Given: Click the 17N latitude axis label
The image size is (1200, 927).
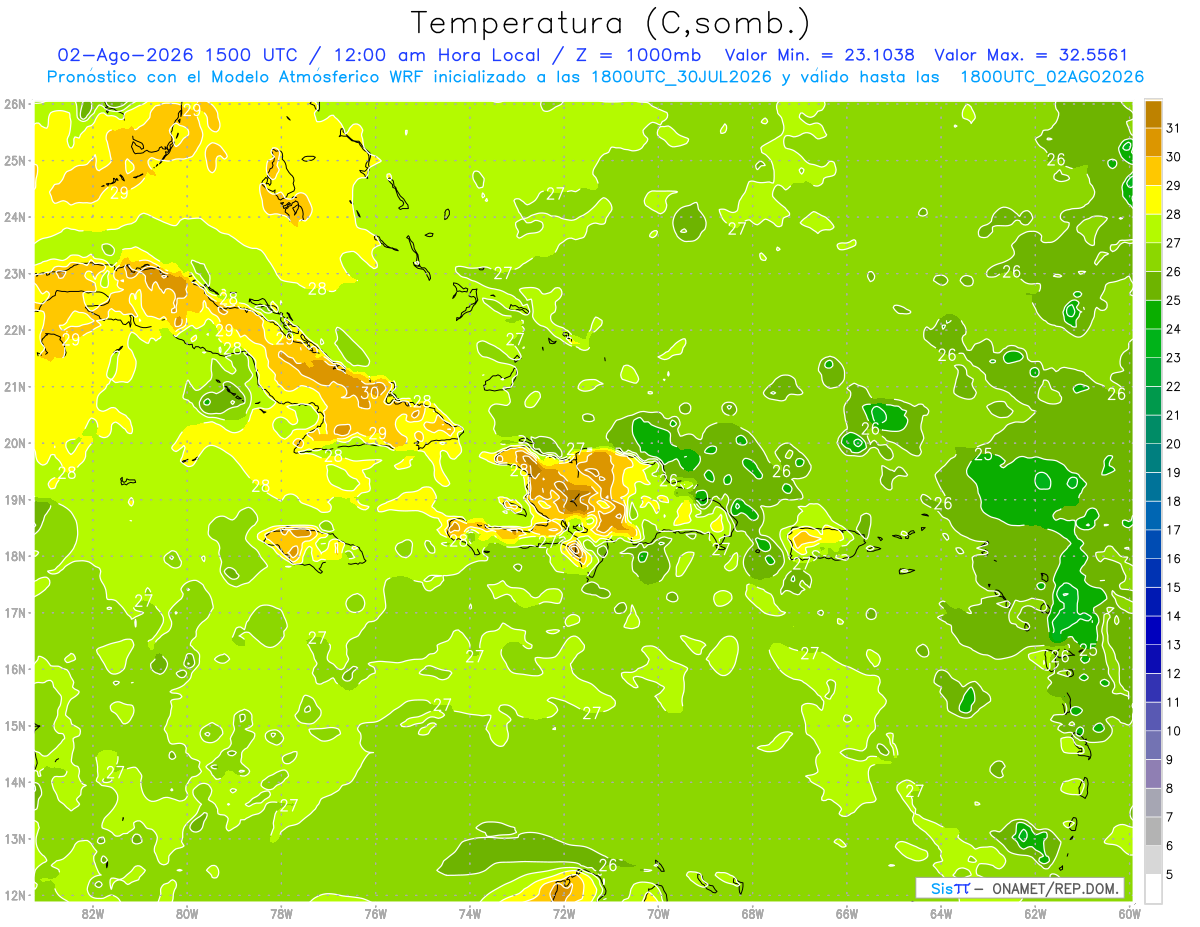Looking at the screenshot, I should coord(14,613).
